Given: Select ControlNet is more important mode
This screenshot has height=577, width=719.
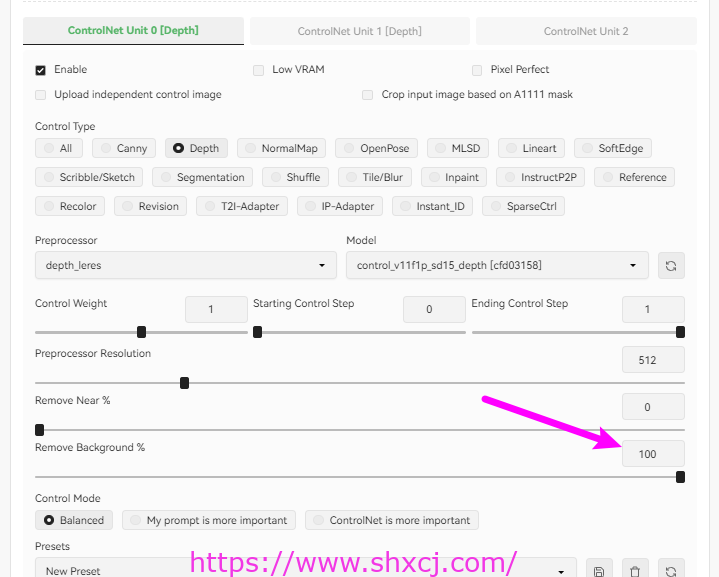Looking at the screenshot, I should [x=392, y=520].
